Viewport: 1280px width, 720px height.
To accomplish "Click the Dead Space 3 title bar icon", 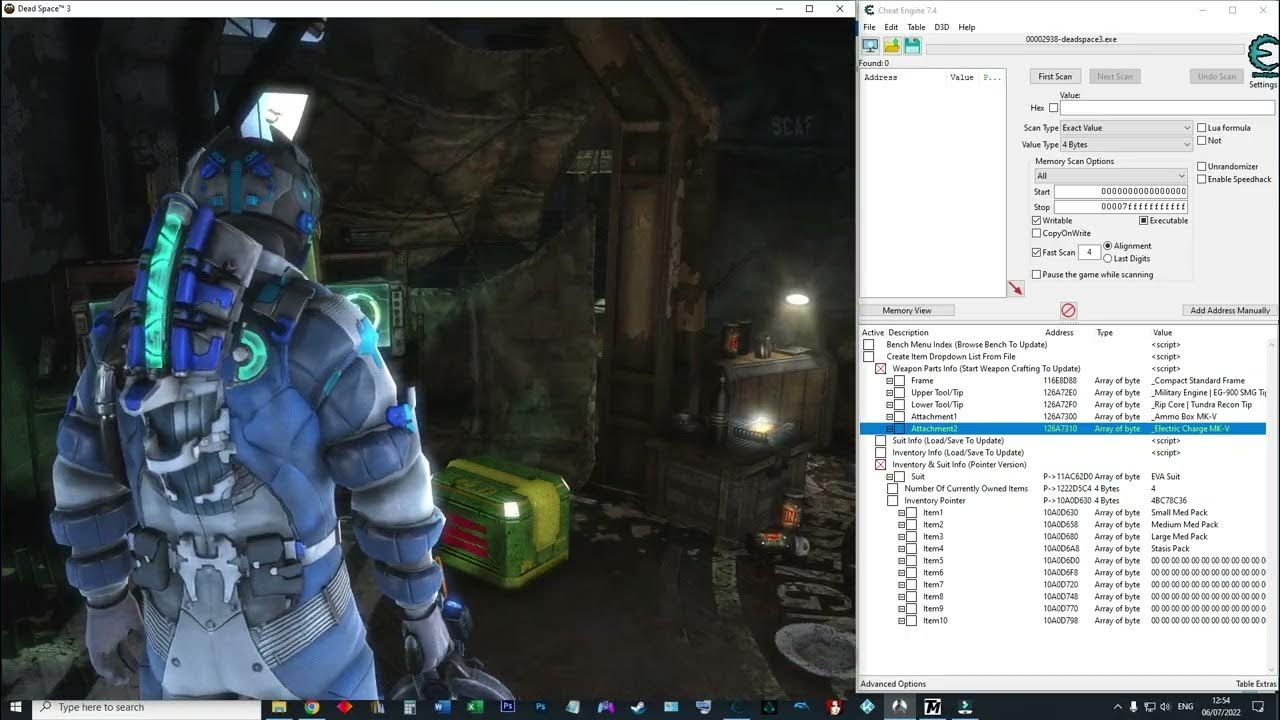I will pos(9,9).
